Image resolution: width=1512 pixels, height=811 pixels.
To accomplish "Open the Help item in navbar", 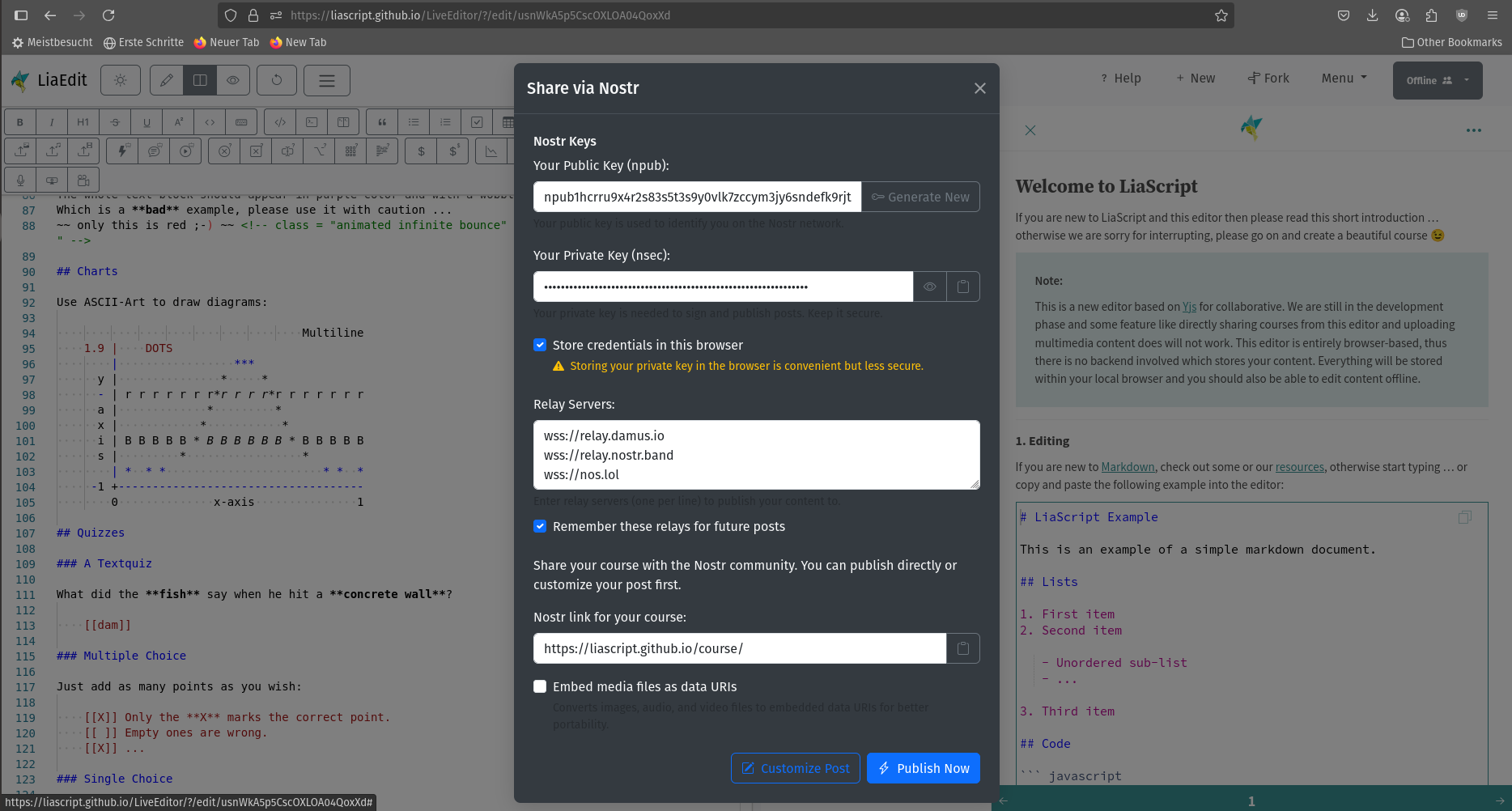I will coord(1121,79).
